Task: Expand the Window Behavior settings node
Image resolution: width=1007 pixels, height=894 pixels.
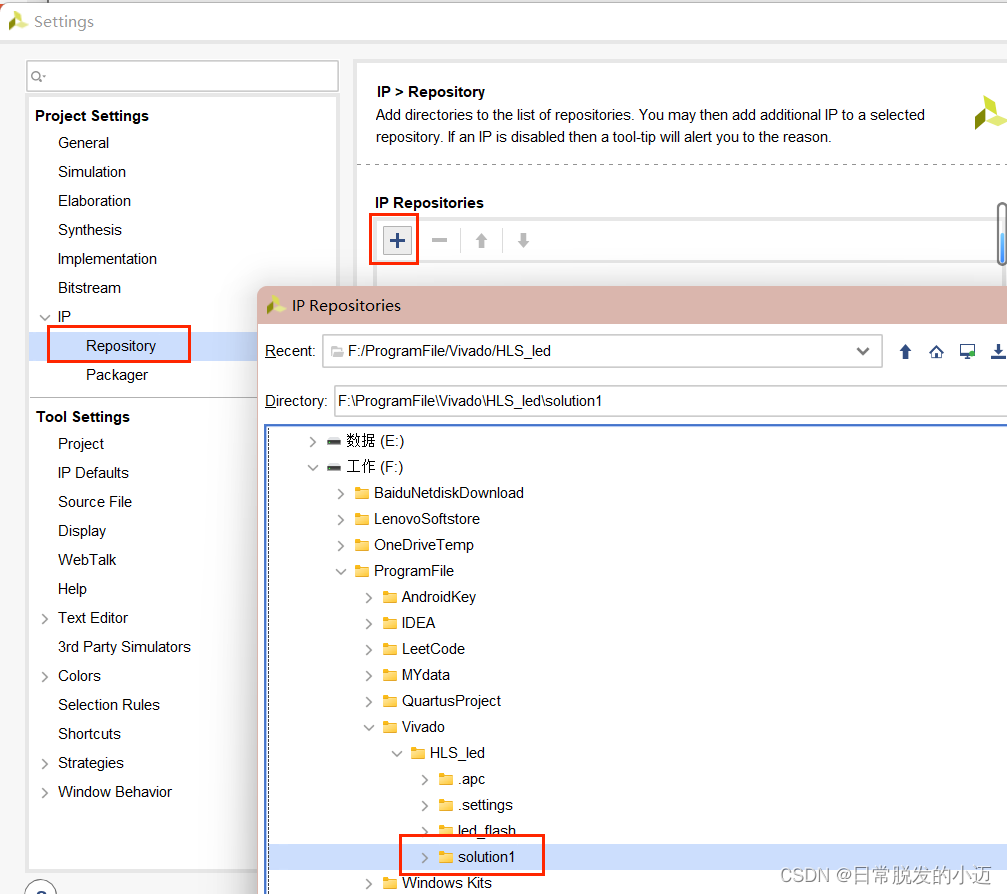Action: tap(45, 792)
